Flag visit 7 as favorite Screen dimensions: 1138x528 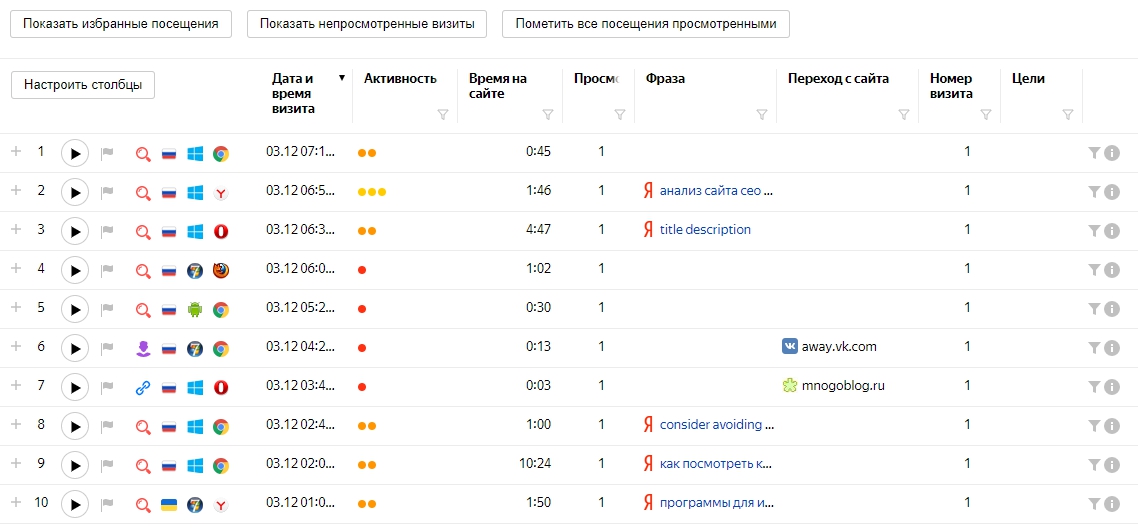107,388
